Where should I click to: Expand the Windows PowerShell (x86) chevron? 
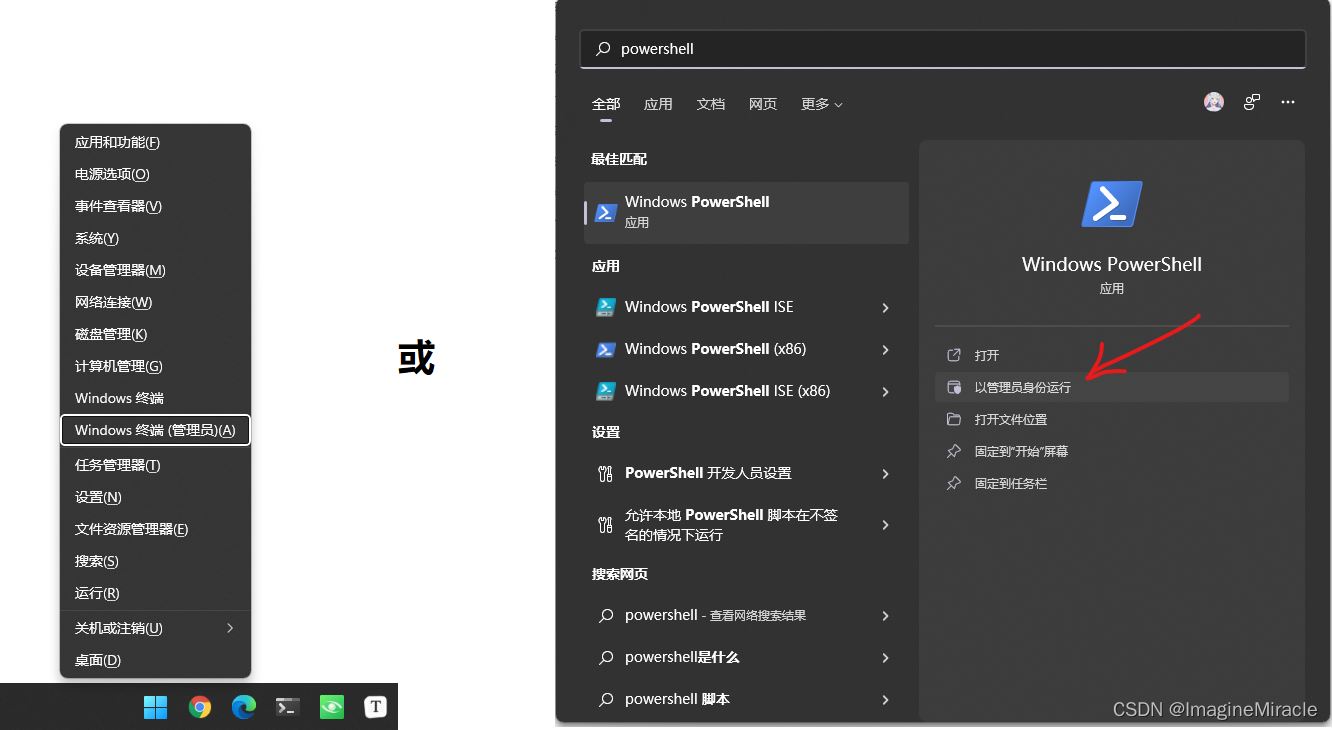tap(885, 350)
